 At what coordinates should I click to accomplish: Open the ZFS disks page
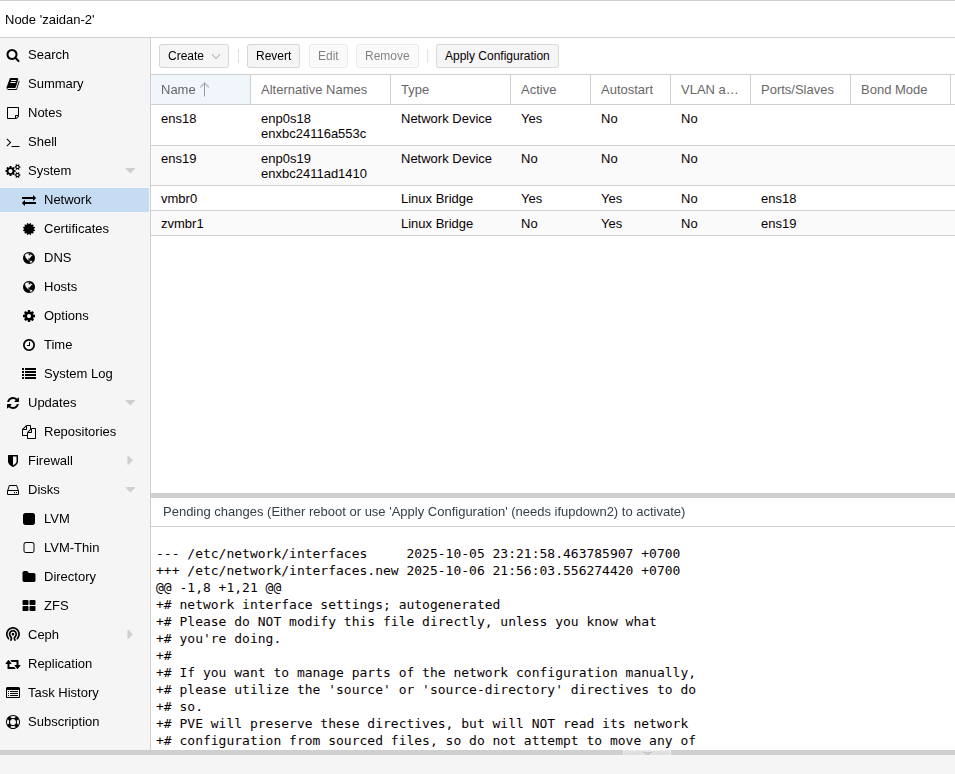point(56,606)
